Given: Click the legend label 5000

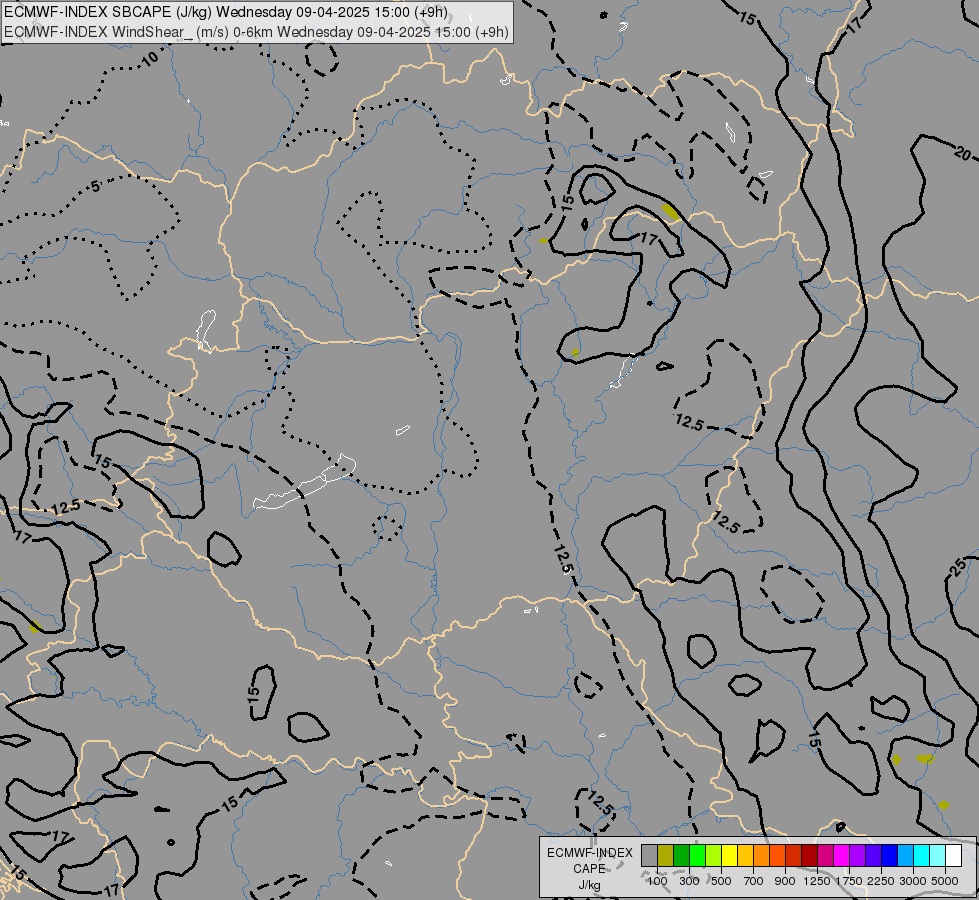Looking at the screenshot, I should point(945,881).
